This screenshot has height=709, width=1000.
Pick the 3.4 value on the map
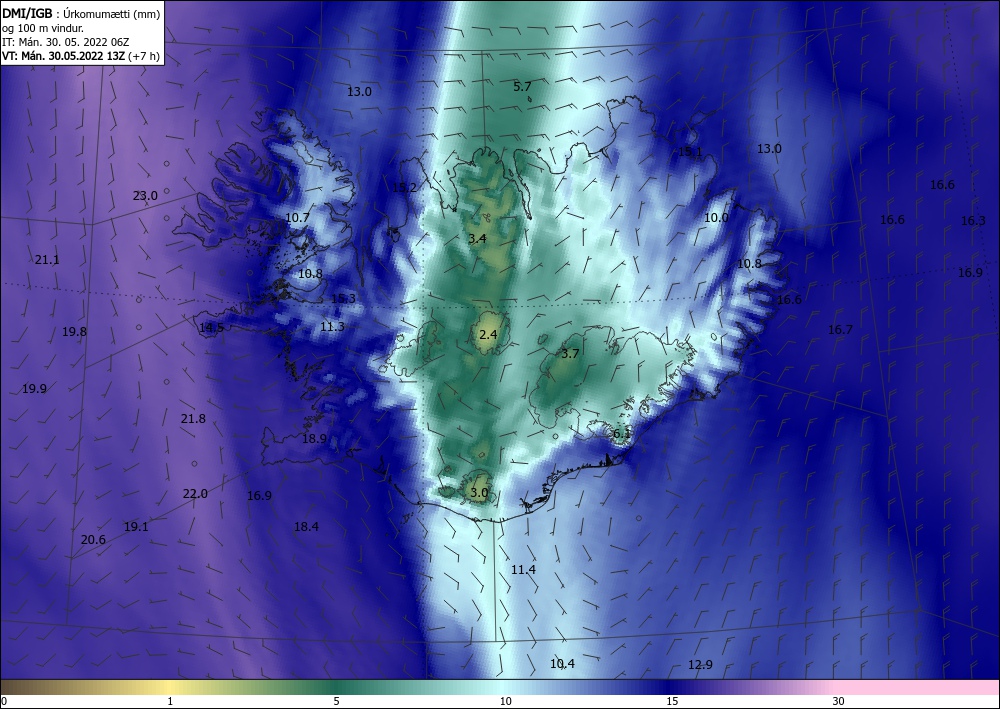(x=477, y=238)
